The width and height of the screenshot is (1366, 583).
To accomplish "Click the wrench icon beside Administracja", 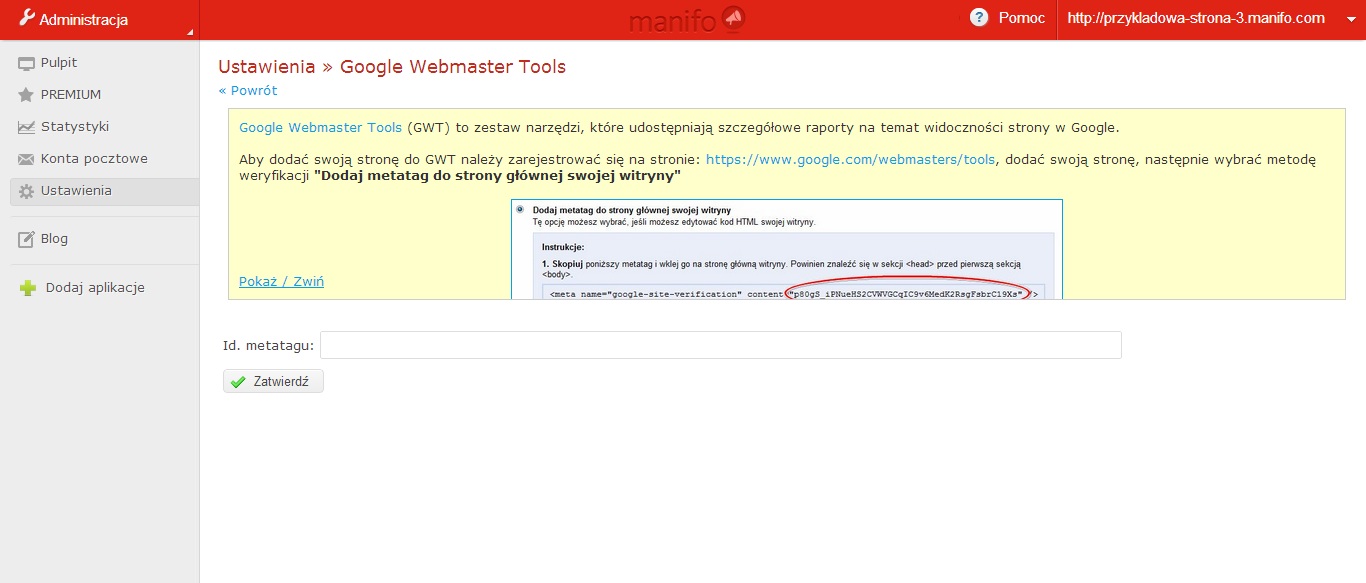I will point(27,18).
